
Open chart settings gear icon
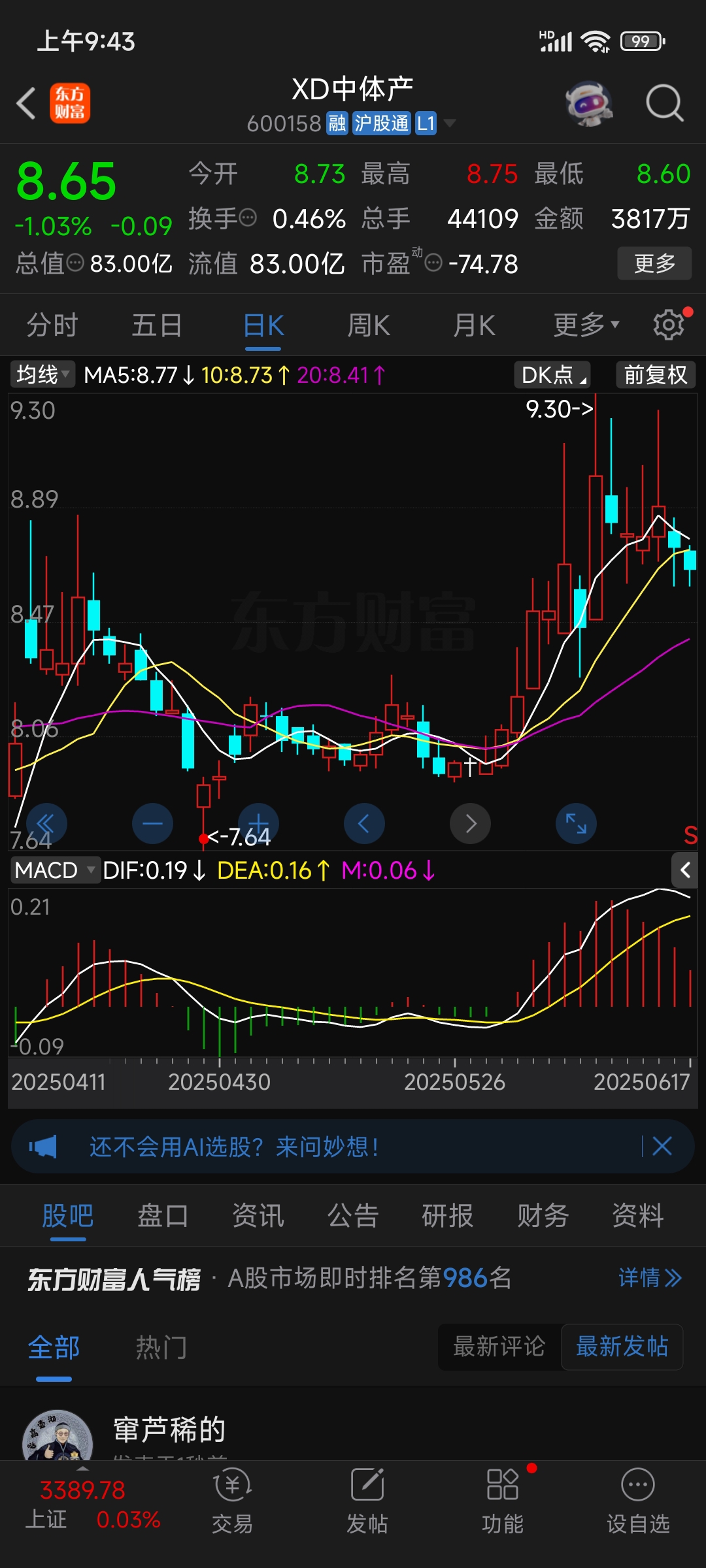click(669, 325)
